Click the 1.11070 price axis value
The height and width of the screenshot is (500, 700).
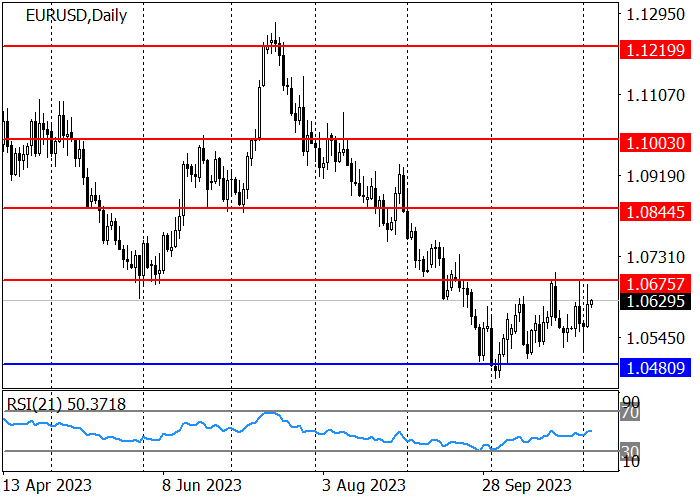(x=655, y=95)
